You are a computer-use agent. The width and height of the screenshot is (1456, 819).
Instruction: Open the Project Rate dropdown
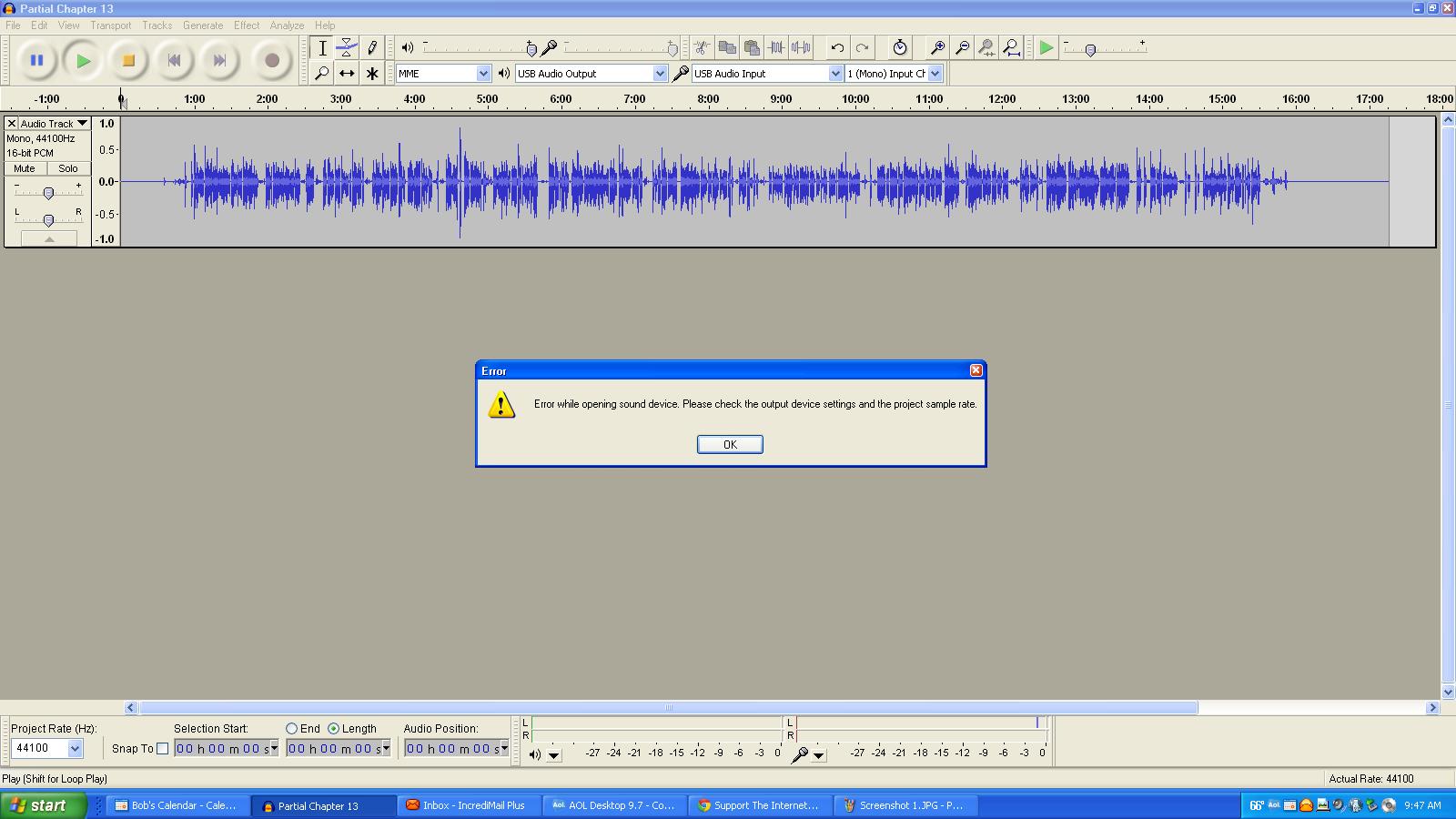pos(75,748)
